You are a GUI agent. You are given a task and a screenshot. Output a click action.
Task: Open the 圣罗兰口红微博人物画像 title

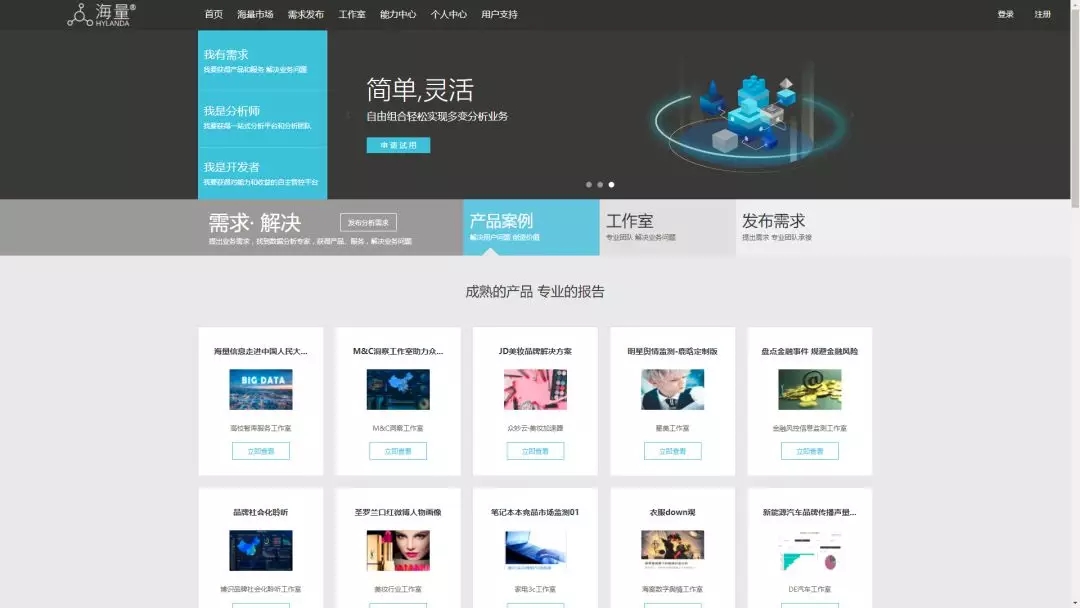coord(398,512)
